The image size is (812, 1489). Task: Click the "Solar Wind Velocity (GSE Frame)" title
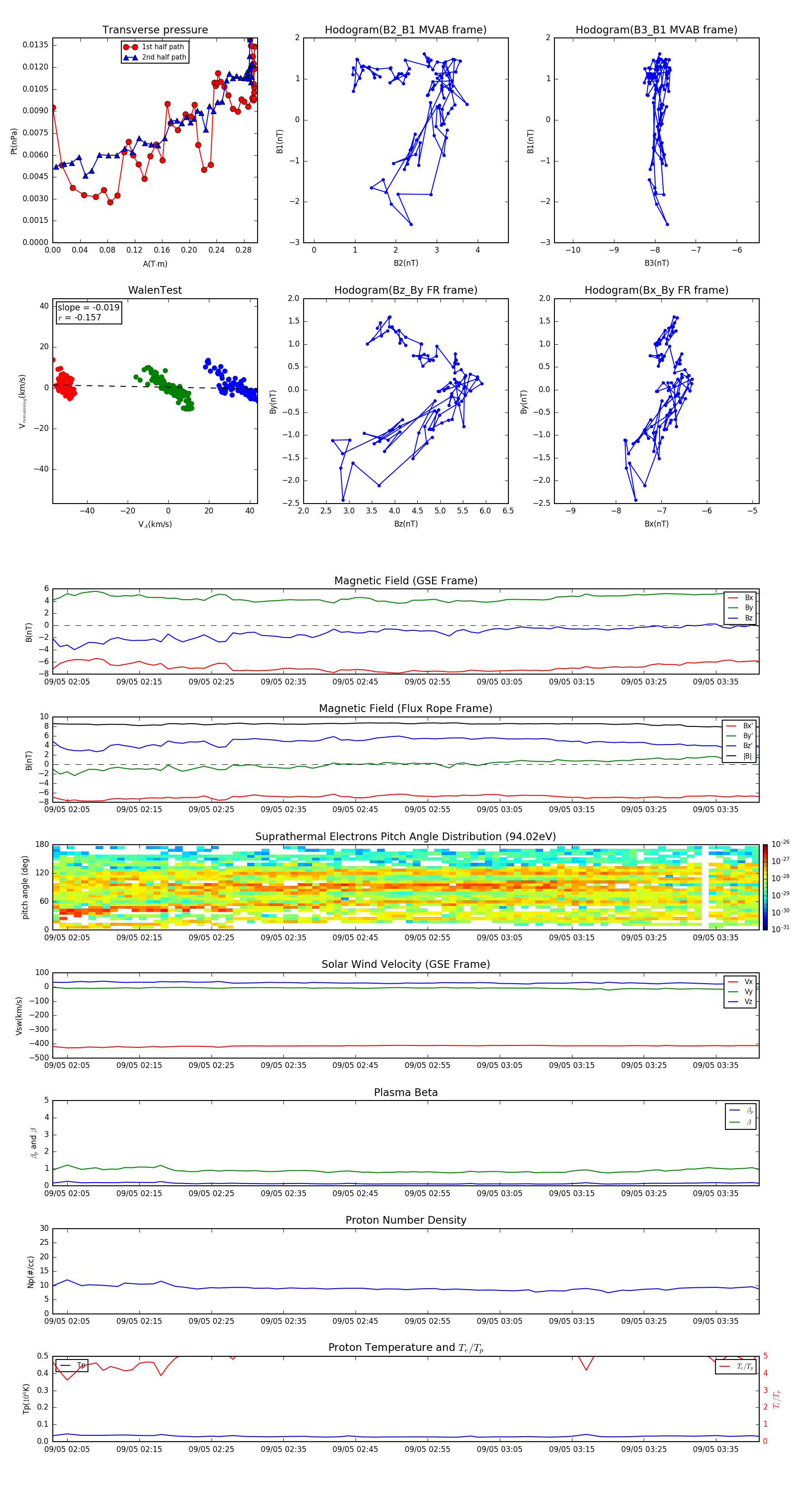click(x=406, y=964)
